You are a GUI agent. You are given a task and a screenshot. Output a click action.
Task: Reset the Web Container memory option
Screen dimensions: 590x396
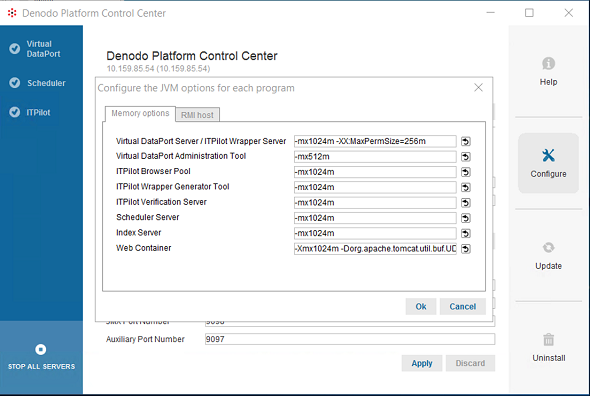[466, 249]
